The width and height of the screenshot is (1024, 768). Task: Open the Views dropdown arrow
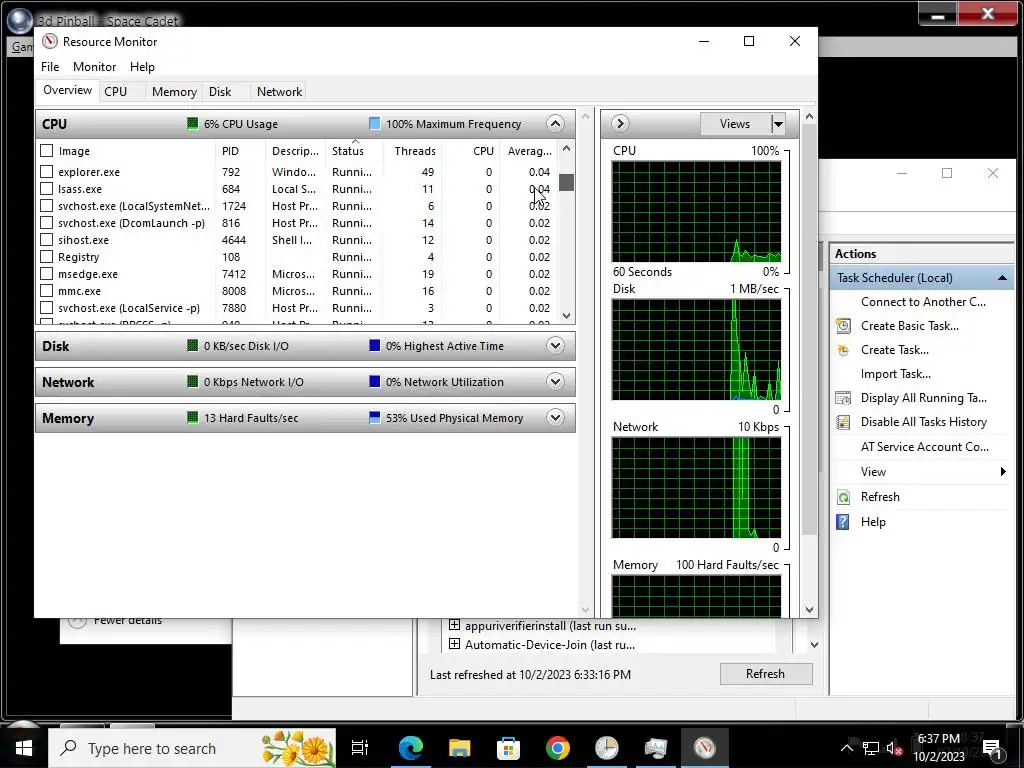778,123
